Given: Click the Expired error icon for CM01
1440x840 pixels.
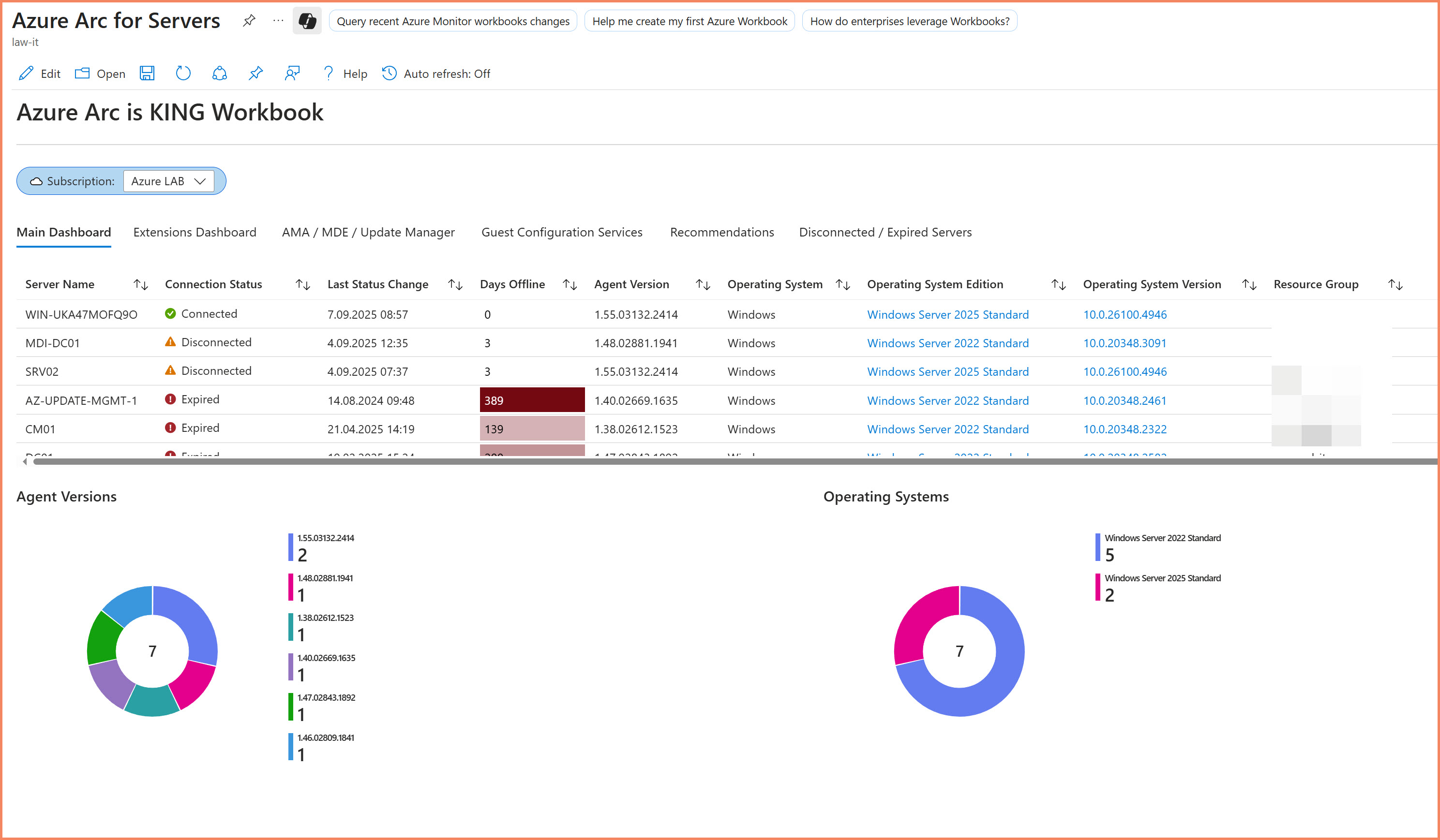Looking at the screenshot, I should (x=170, y=427).
